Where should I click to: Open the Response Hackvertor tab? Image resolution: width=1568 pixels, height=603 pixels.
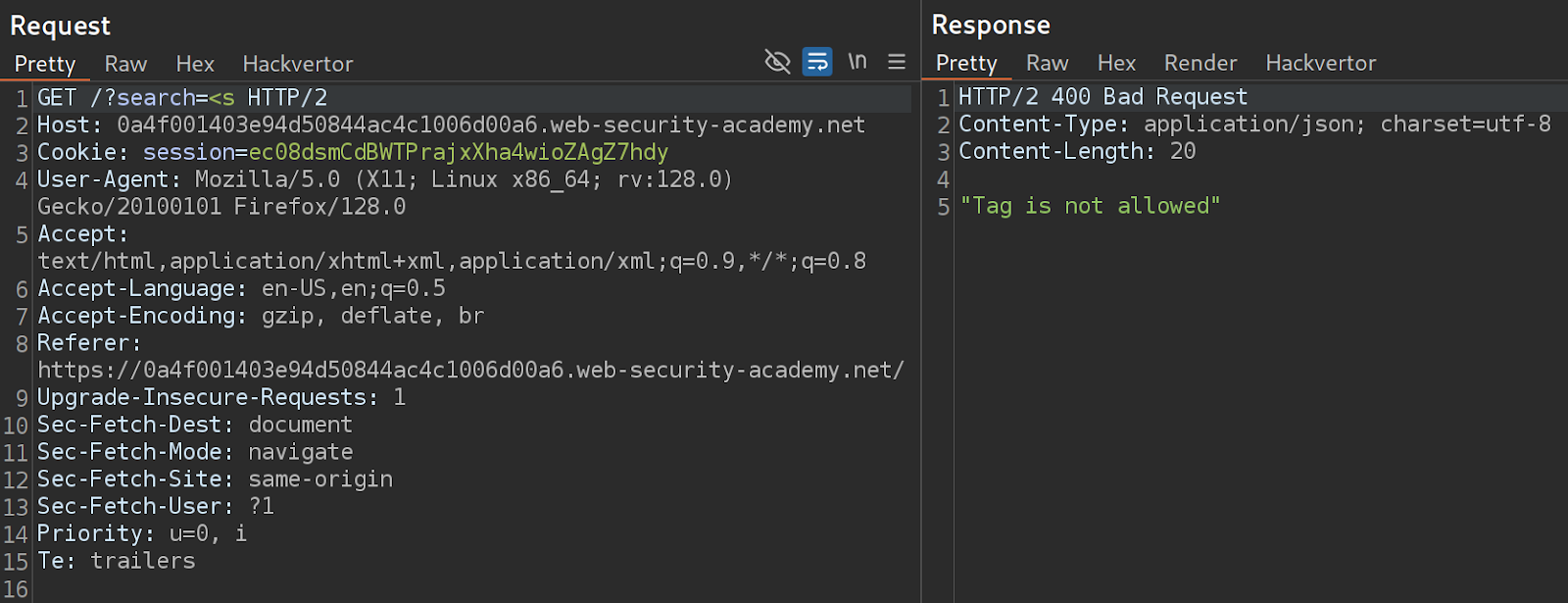tap(1321, 63)
